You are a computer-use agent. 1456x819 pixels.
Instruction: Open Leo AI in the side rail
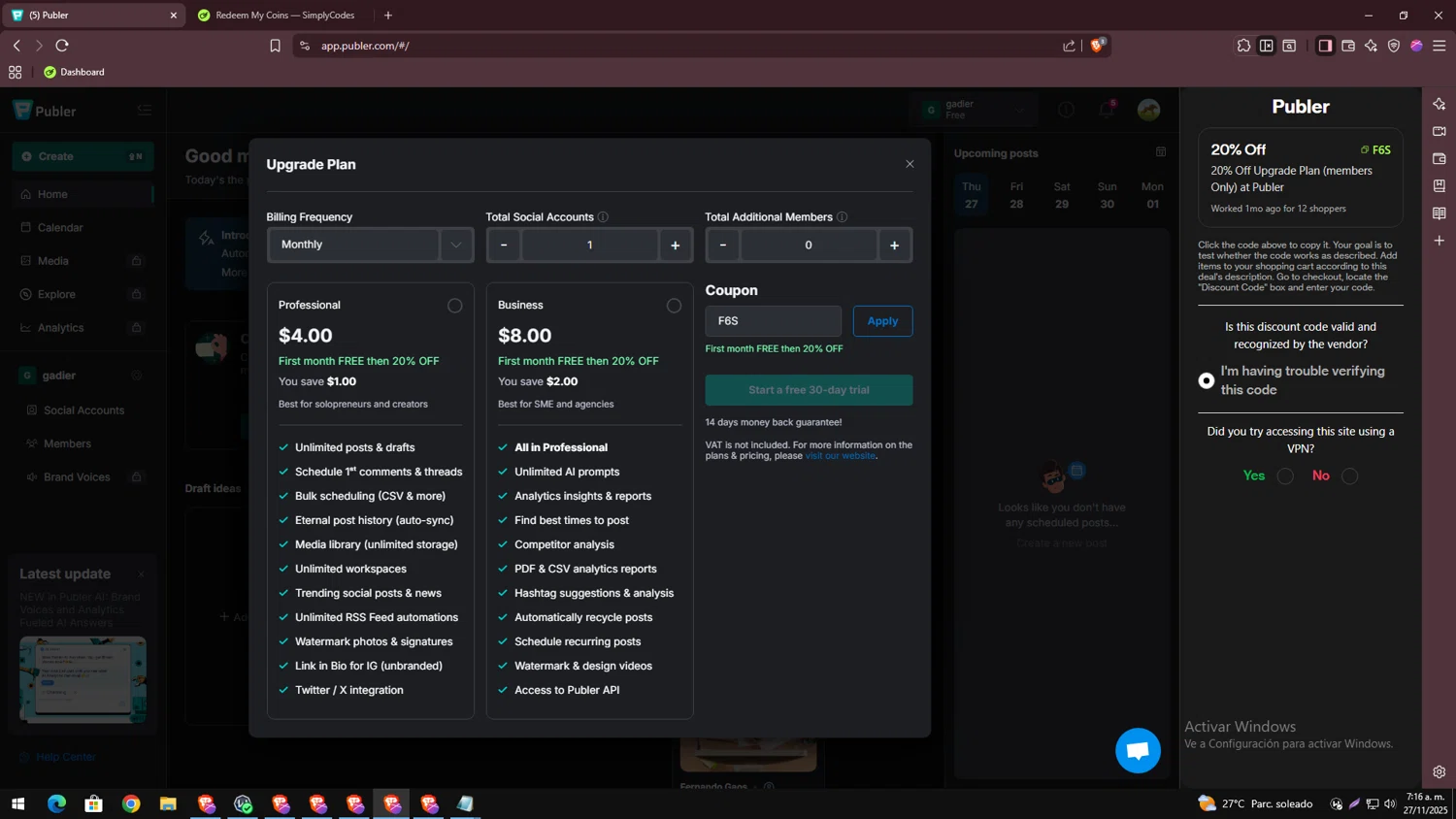click(x=1439, y=104)
